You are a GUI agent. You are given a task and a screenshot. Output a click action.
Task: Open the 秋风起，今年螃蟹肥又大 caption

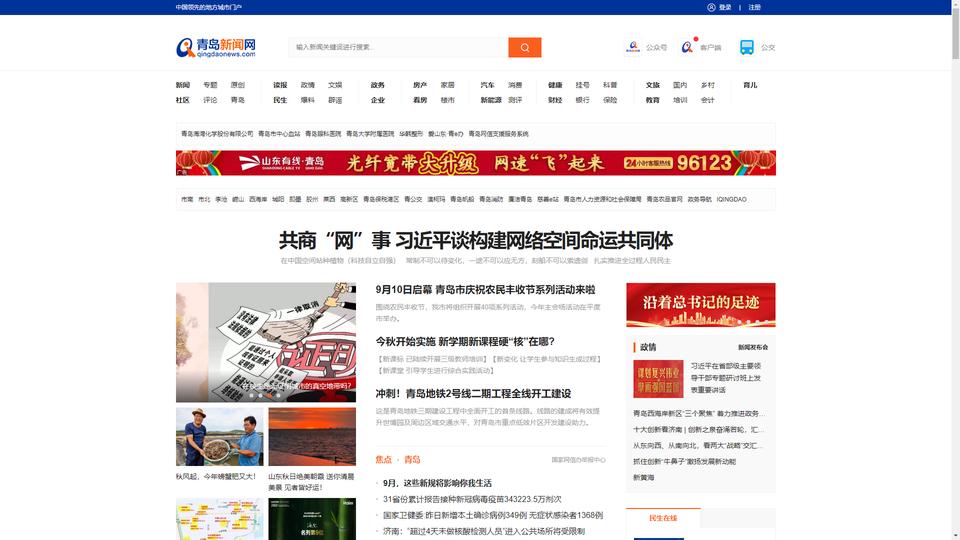216,476
